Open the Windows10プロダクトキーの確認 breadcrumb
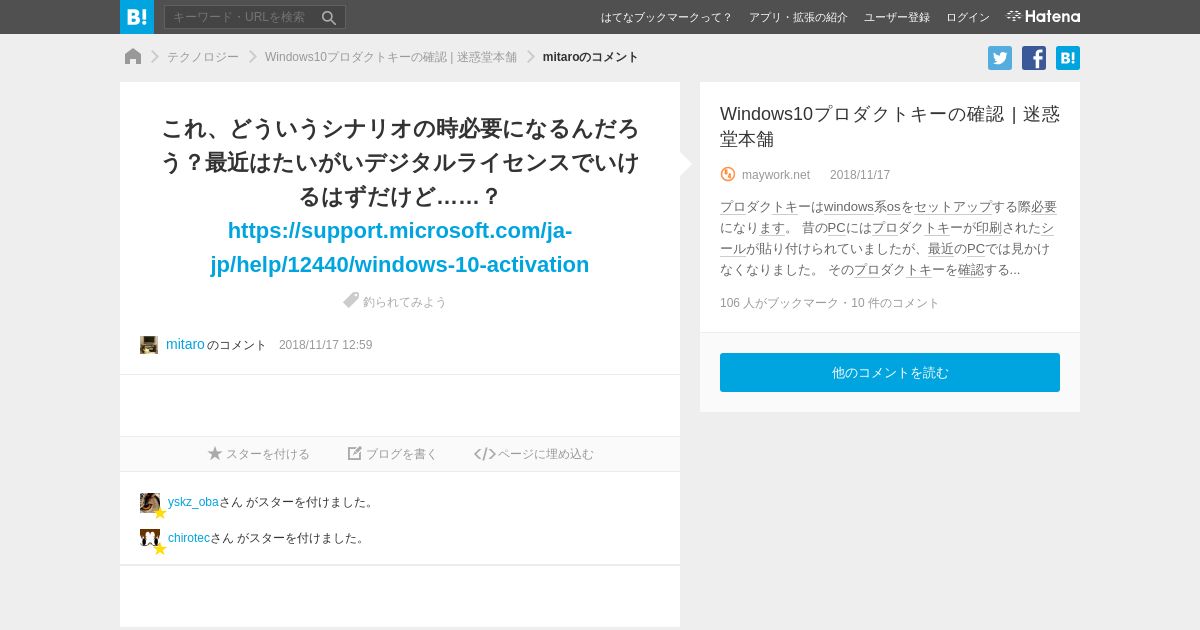 coord(391,57)
